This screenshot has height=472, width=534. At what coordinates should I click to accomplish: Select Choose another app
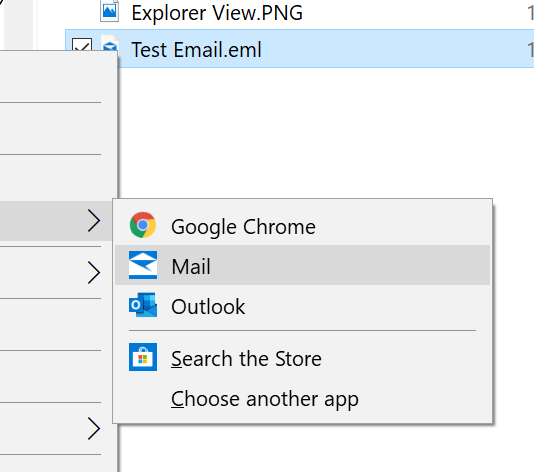302,398
